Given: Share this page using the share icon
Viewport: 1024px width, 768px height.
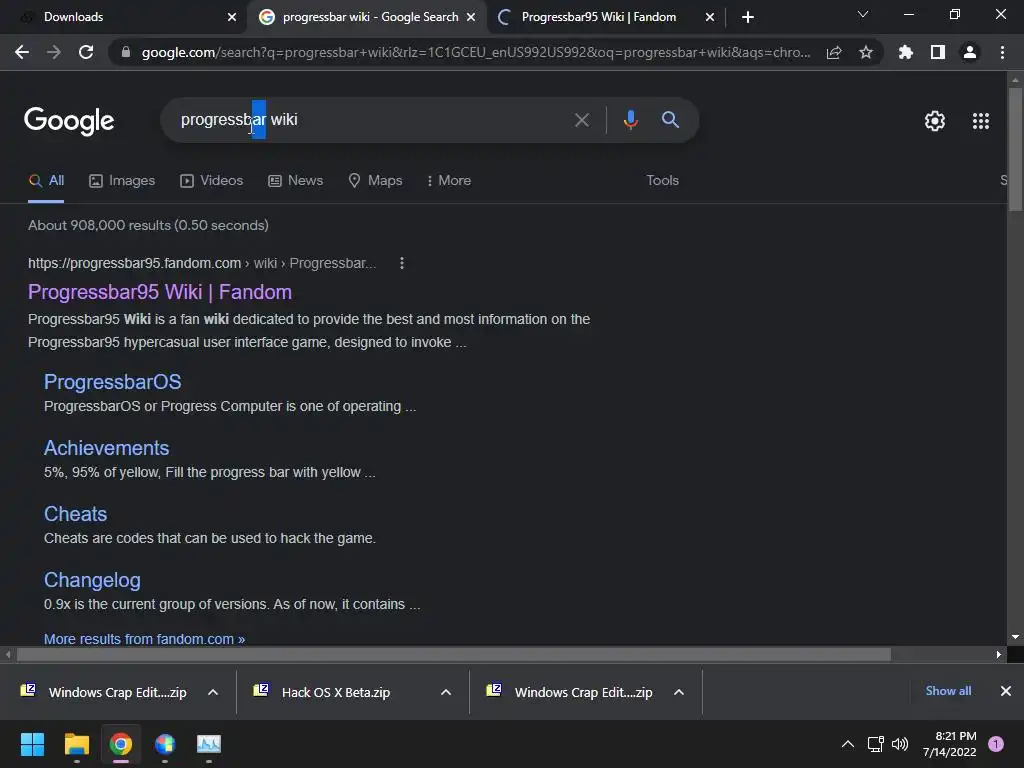Looking at the screenshot, I should point(834,52).
